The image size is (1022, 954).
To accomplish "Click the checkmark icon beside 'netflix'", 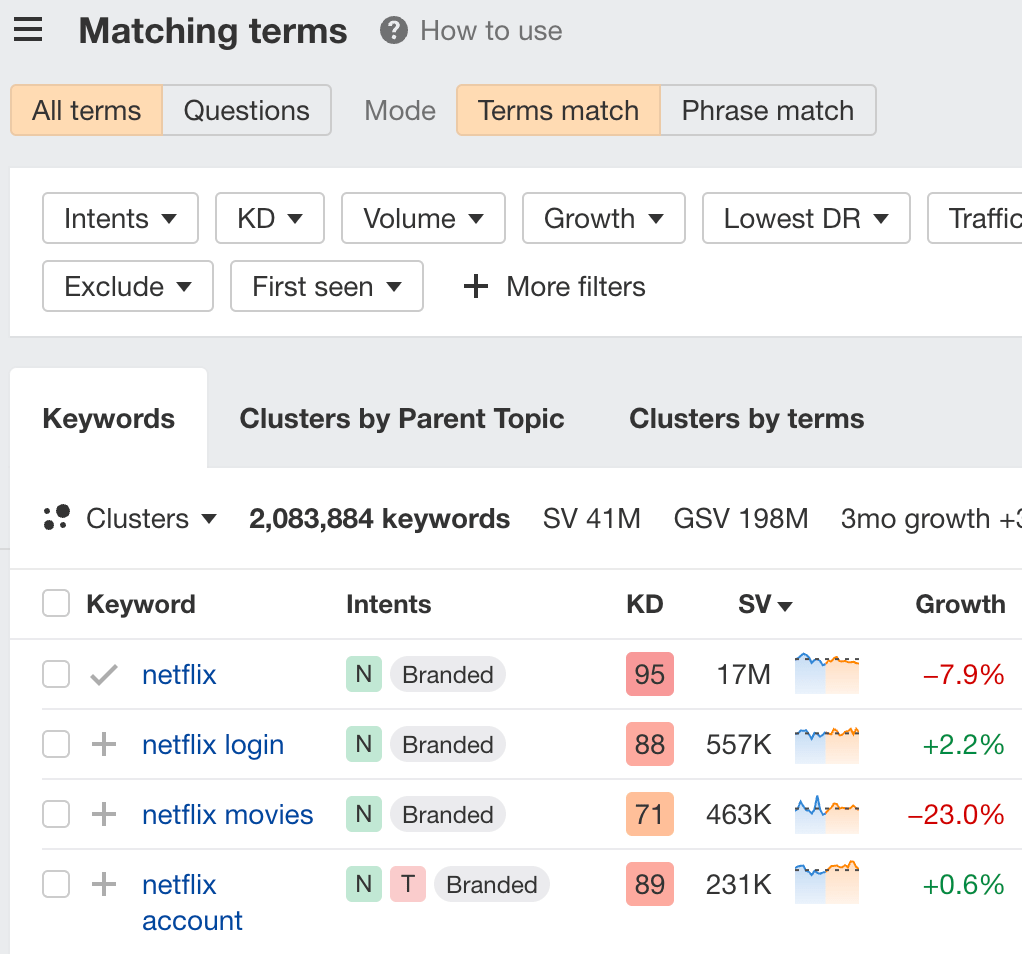I will click(x=103, y=674).
